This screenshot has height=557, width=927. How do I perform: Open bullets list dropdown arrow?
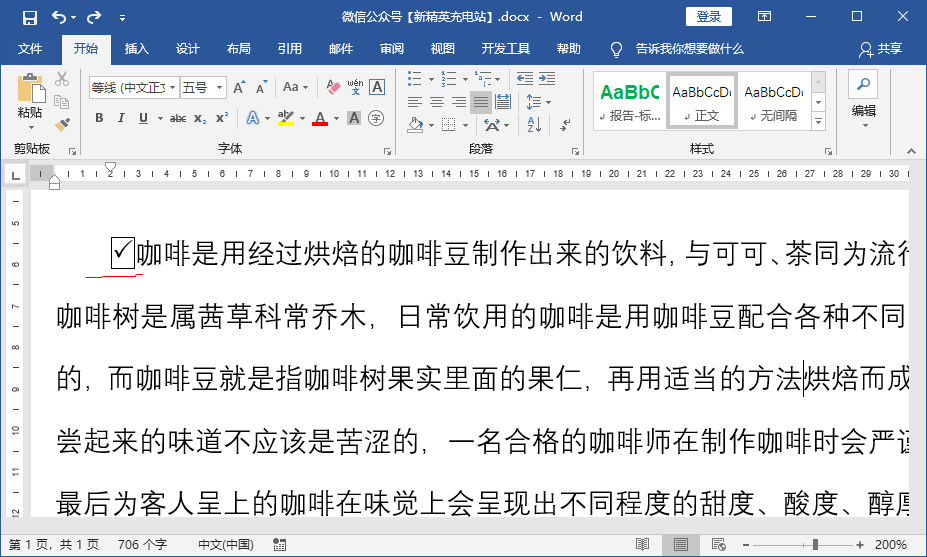[x=431, y=79]
